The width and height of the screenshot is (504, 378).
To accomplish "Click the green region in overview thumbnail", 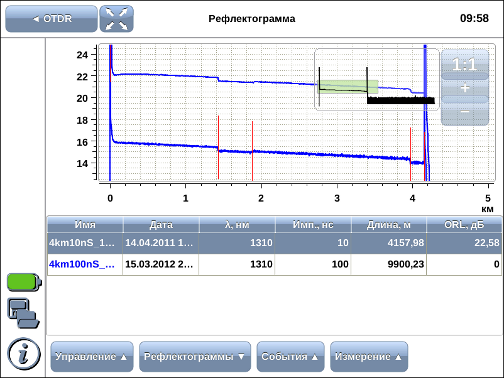I will point(348,87).
